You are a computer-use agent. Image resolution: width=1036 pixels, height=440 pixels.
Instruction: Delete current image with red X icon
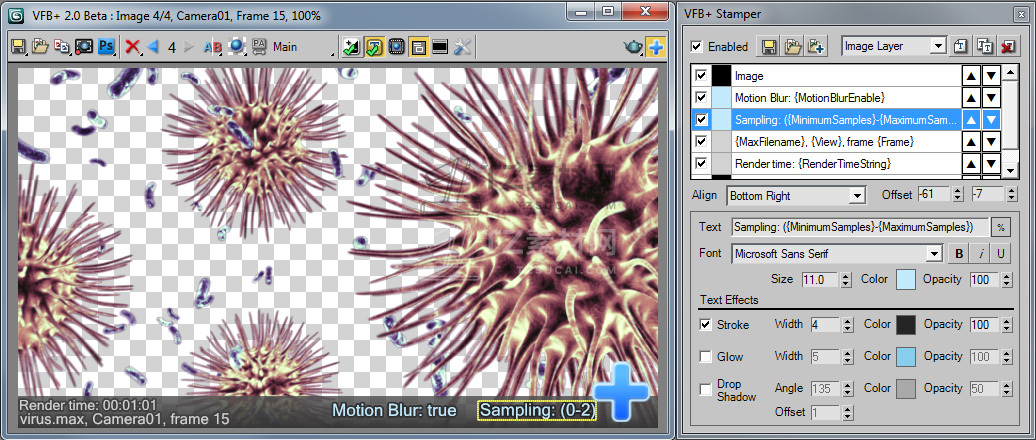click(132, 47)
